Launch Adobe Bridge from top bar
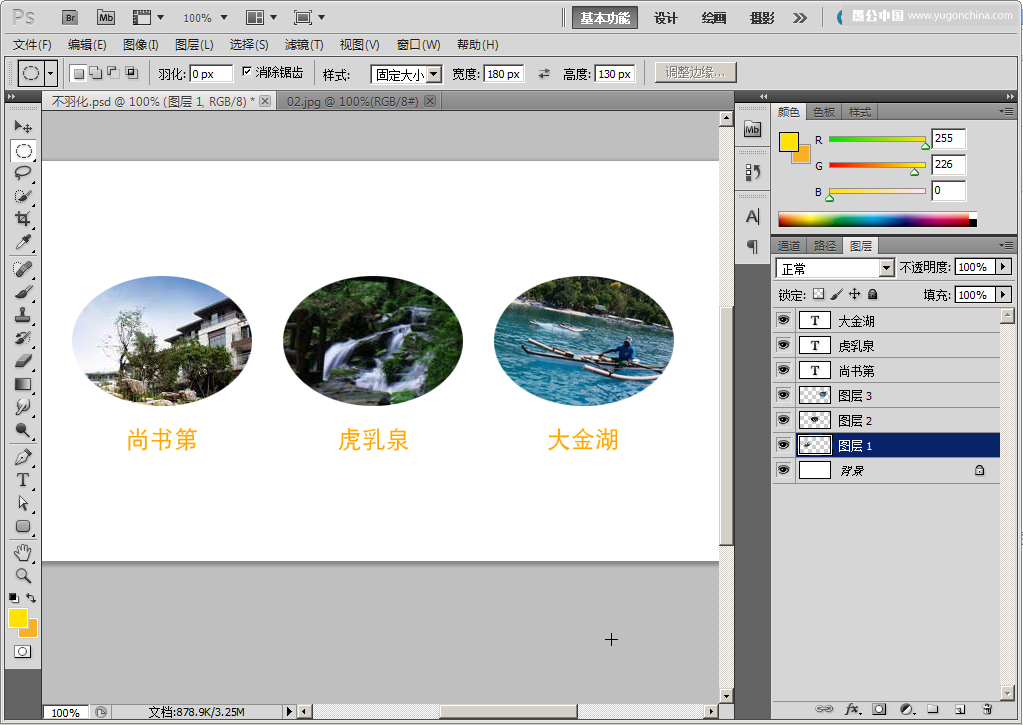This screenshot has height=725, width=1023. pyautogui.click(x=70, y=18)
